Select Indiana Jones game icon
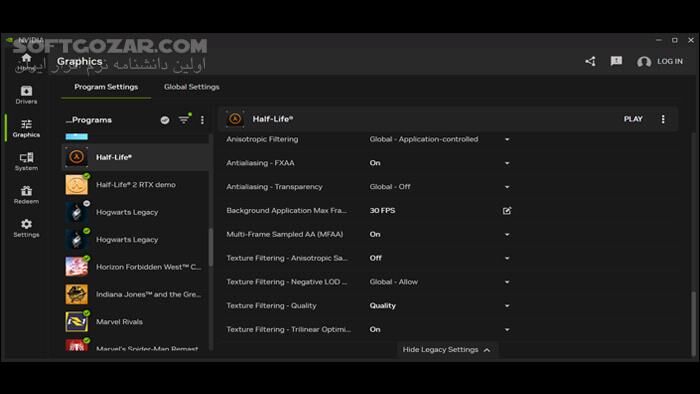Screen dimensions: 700x394 76,294
